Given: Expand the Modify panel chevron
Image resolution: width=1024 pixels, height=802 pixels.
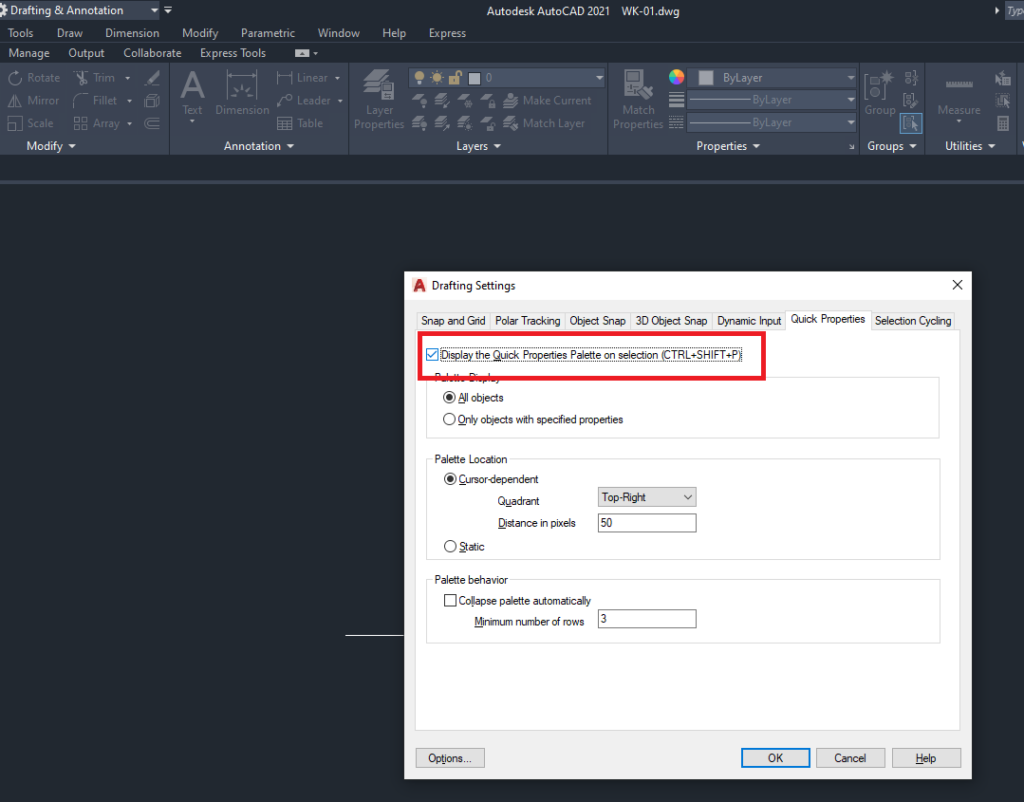Looking at the screenshot, I should [72, 145].
